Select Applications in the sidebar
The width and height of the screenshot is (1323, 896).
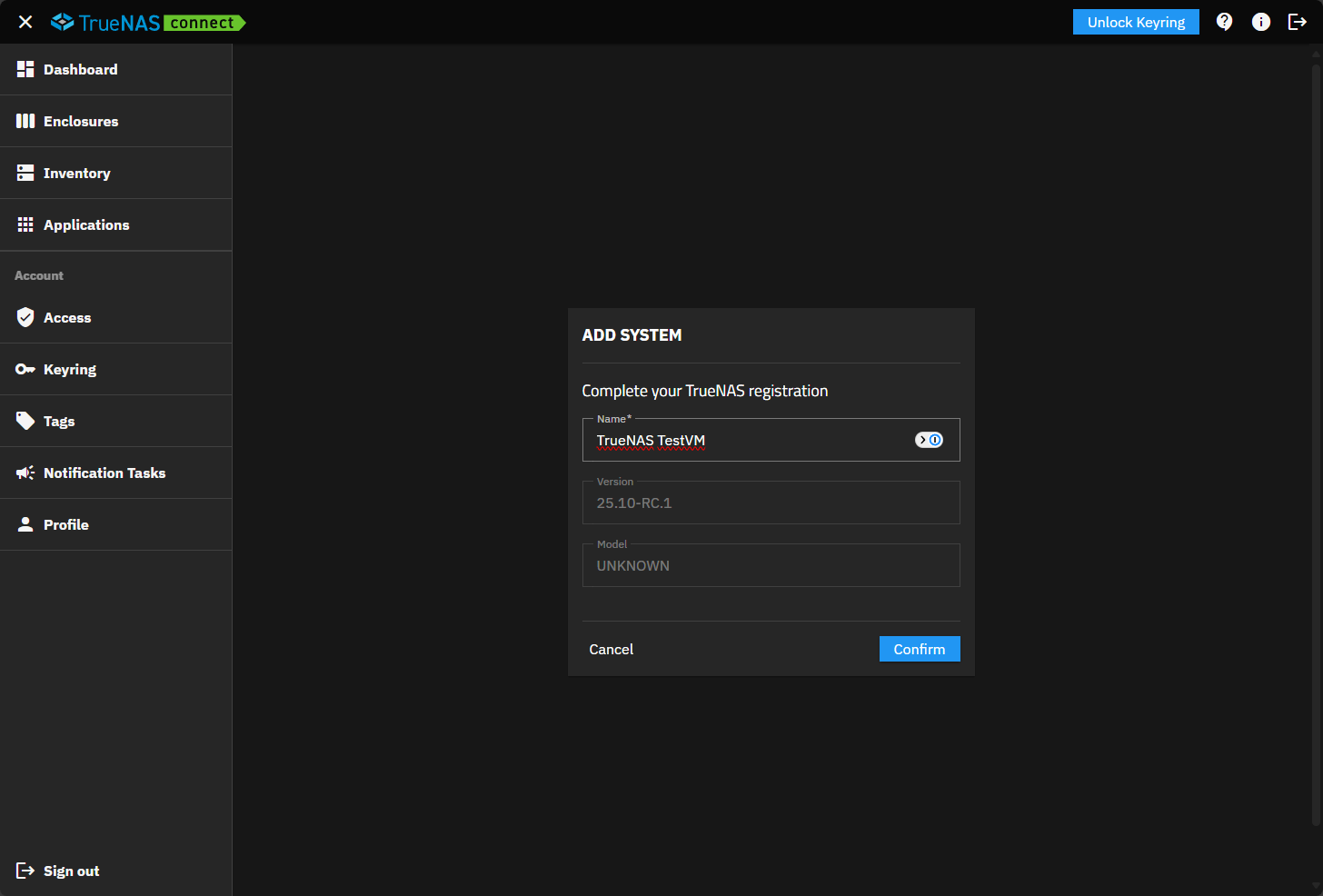click(116, 224)
